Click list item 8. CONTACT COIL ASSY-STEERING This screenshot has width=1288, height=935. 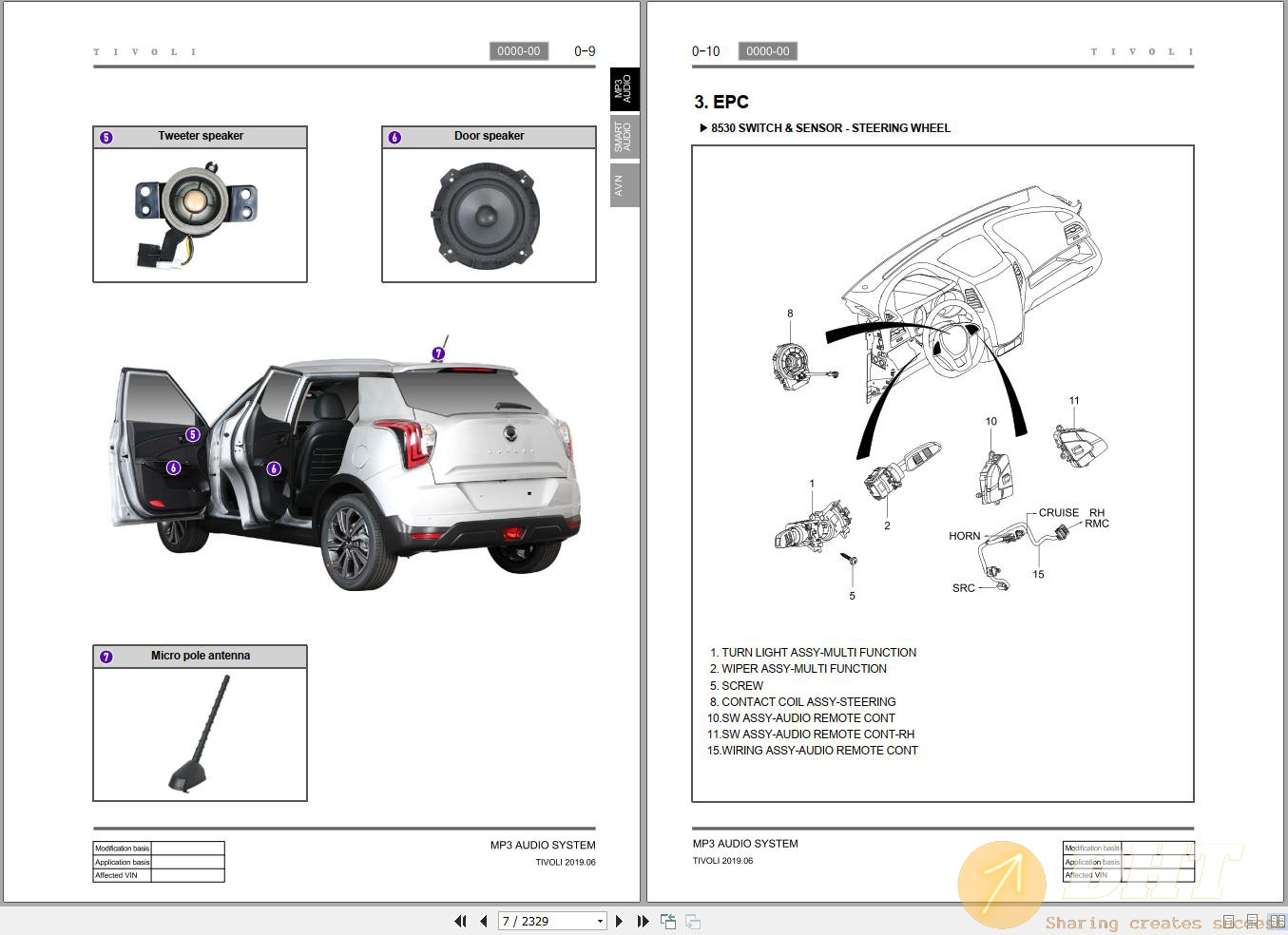tap(803, 702)
